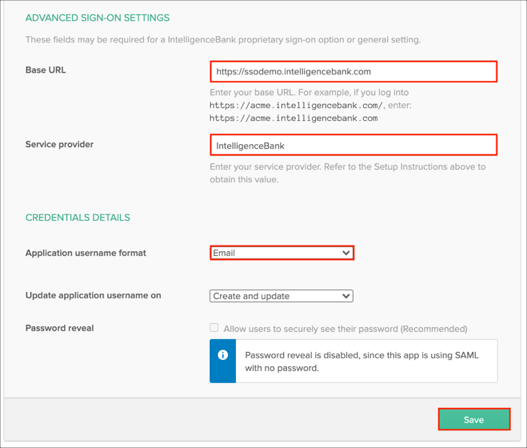Click the Service provider label

(x=59, y=144)
